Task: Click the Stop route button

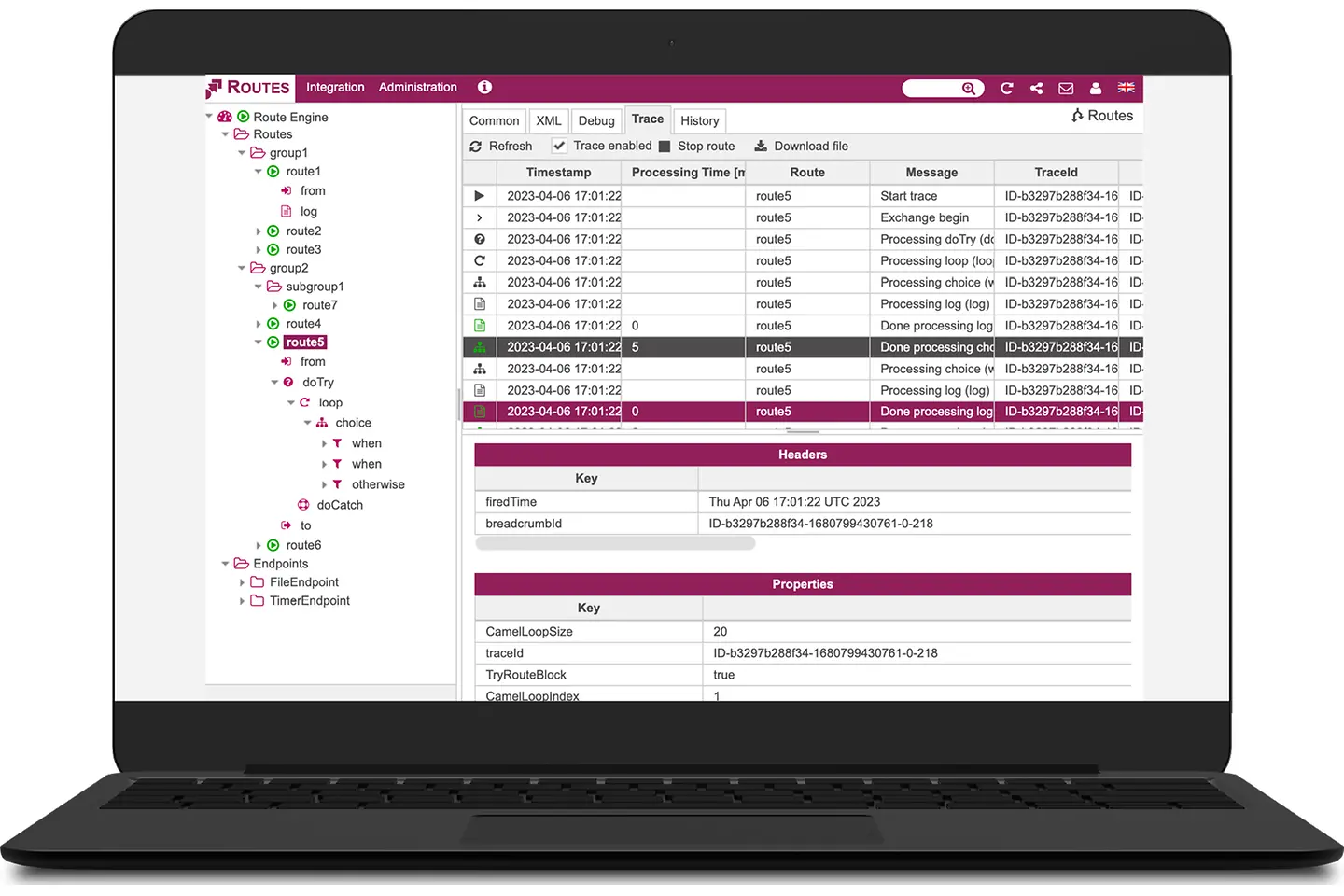Action: [697, 147]
